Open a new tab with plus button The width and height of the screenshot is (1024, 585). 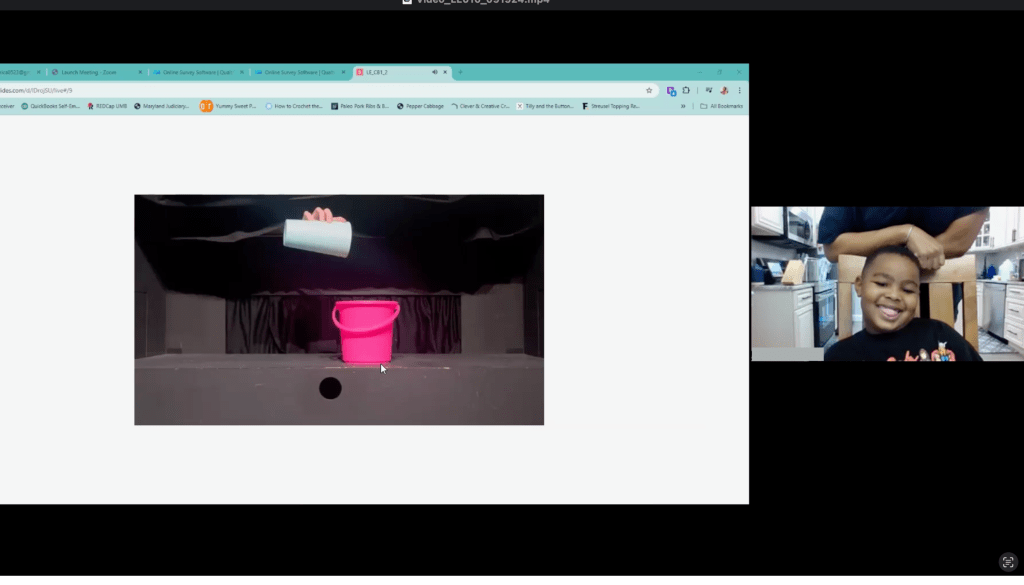coord(460,72)
